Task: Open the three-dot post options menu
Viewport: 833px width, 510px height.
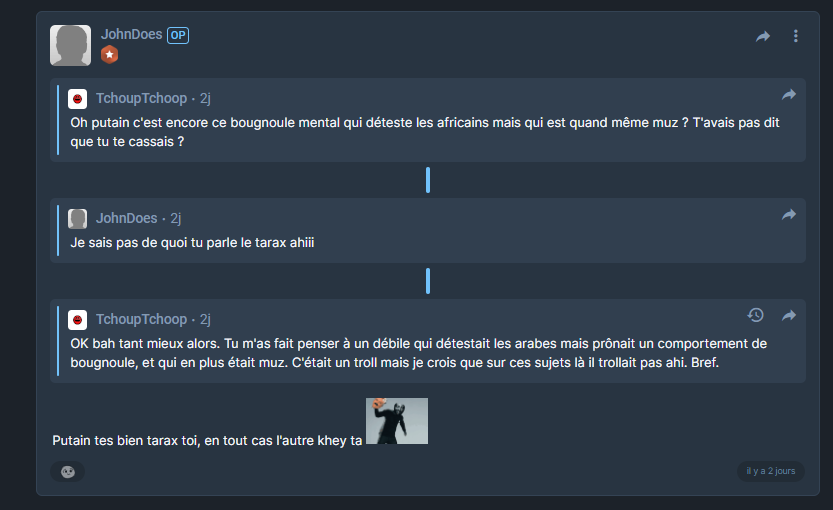Action: 795,36
